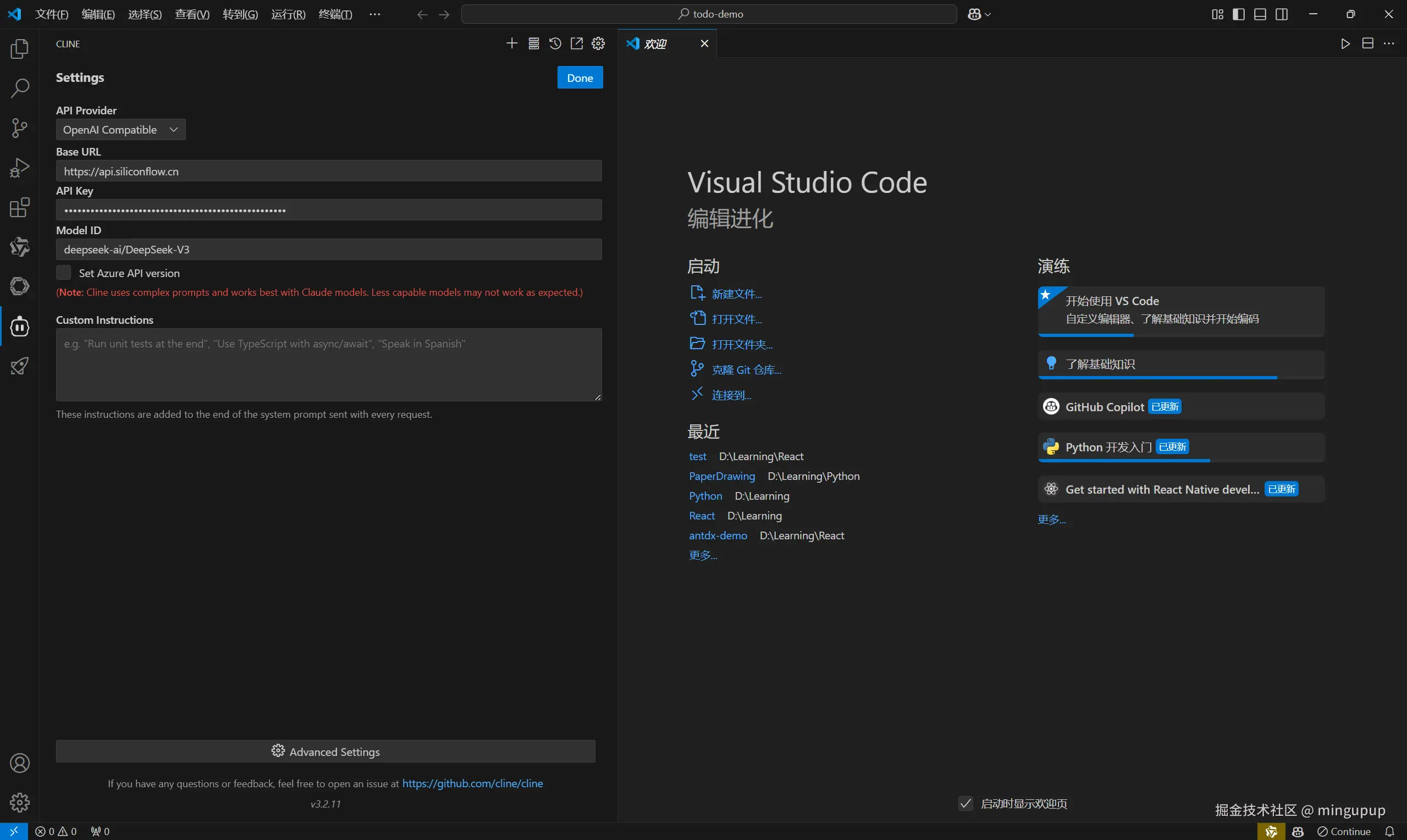Open the Source Control view
Image resolution: width=1407 pixels, height=840 pixels.
pos(19,128)
